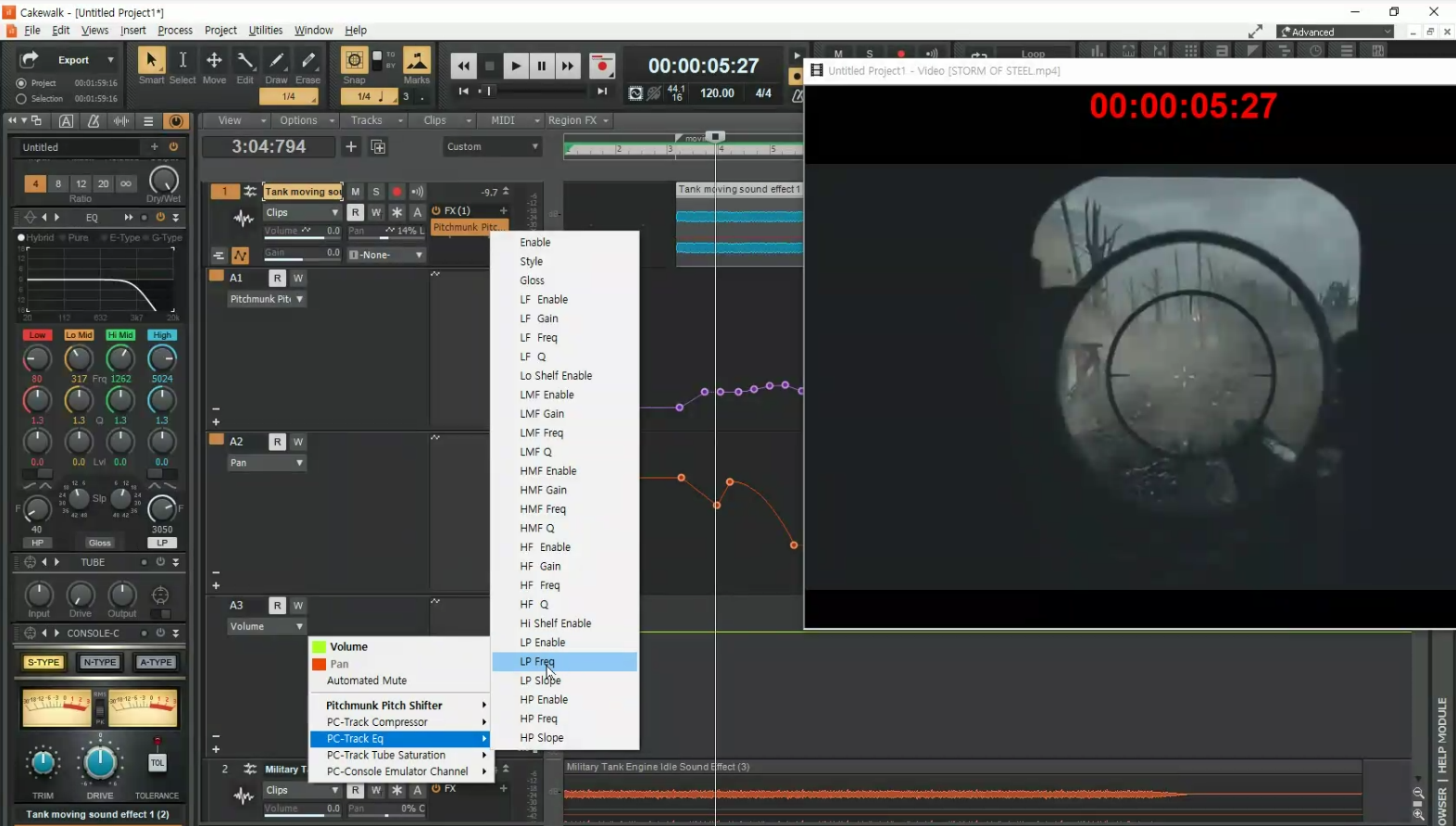Choose HP Slope in EQ parameter list
Image resolution: width=1456 pixels, height=826 pixels.
(565, 738)
